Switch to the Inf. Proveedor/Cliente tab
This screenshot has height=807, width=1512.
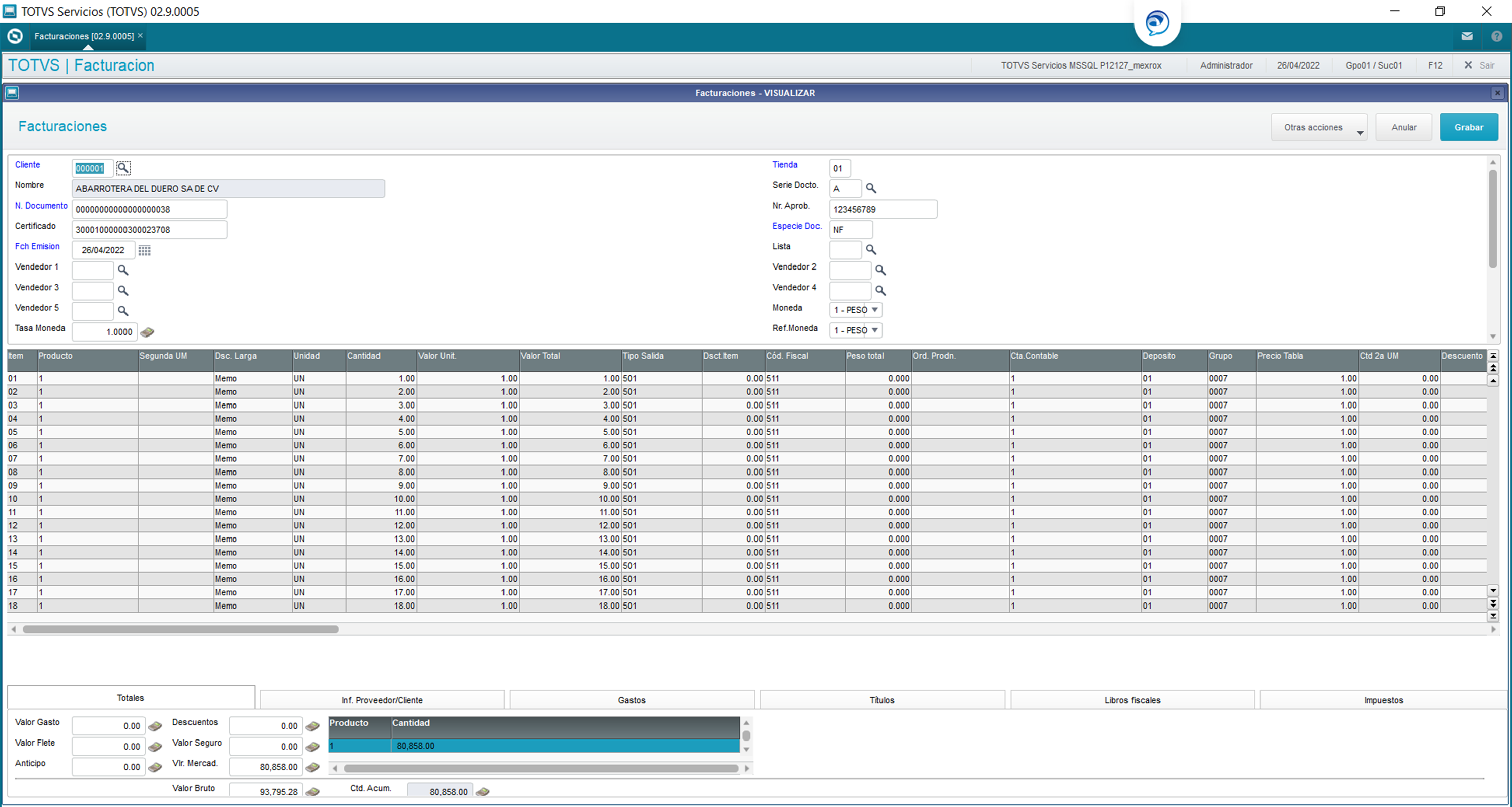pyautogui.click(x=382, y=700)
